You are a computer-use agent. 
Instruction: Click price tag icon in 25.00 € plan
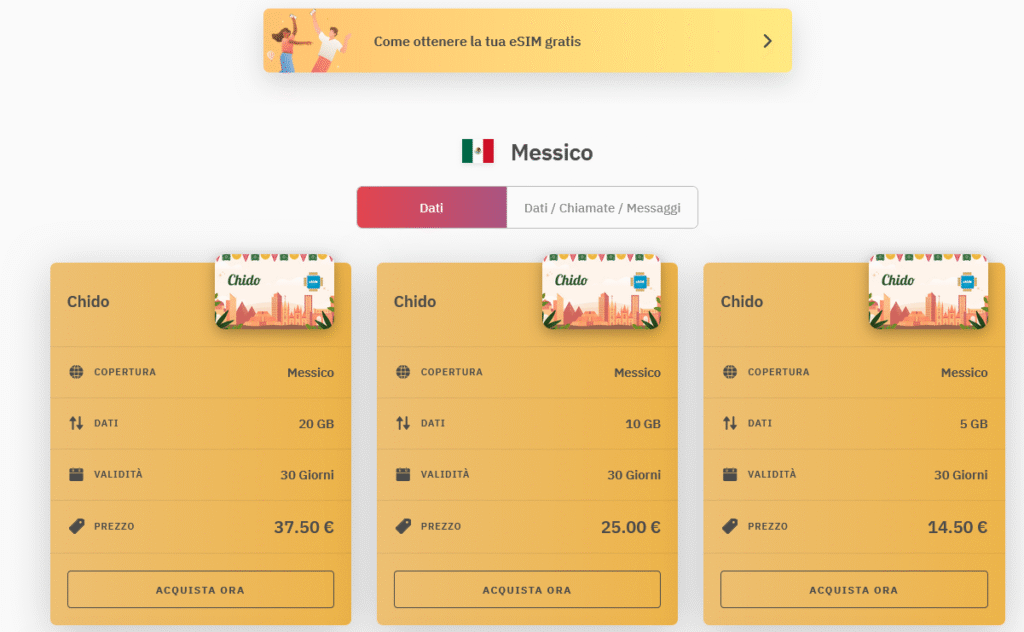pos(403,526)
